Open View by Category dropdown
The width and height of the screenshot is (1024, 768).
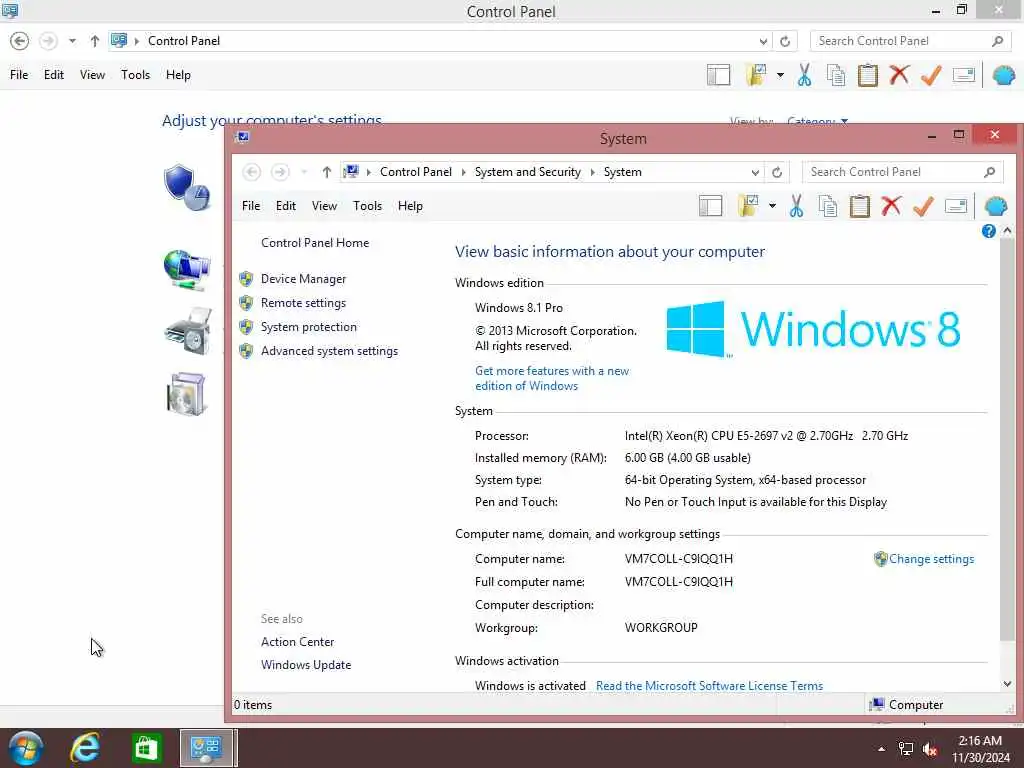(x=817, y=121)
